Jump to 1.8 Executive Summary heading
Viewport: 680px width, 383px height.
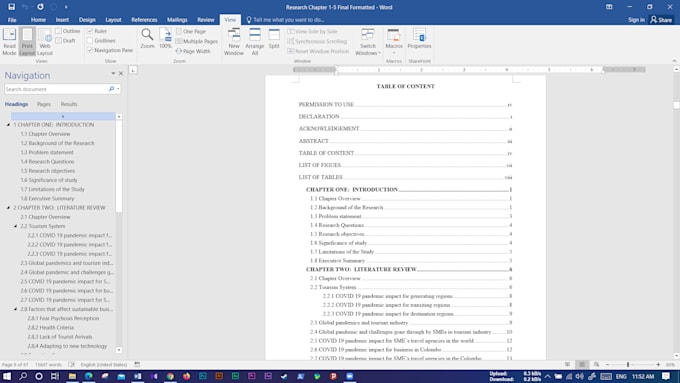click(47, 199)
